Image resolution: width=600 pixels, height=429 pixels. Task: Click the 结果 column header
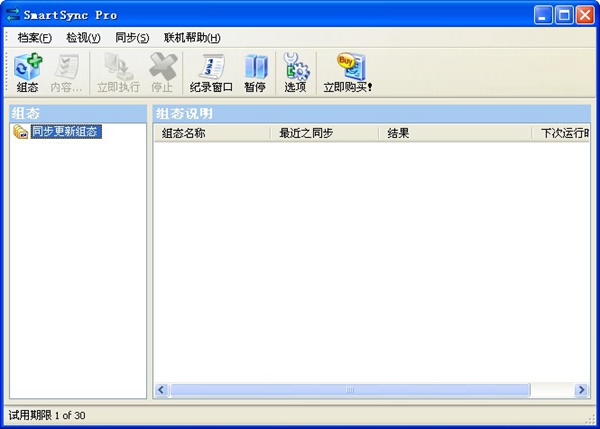pos(455,133)
